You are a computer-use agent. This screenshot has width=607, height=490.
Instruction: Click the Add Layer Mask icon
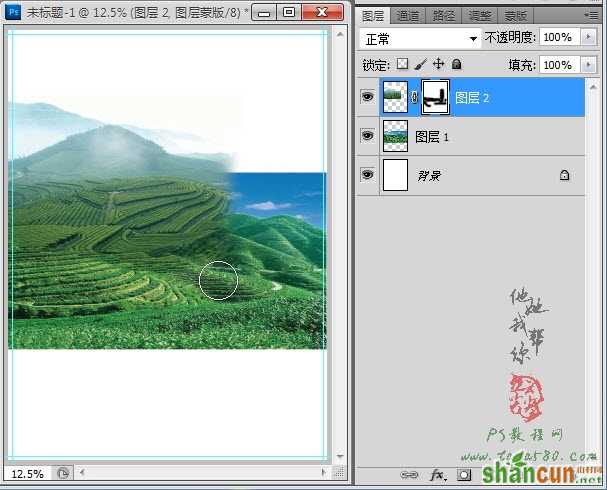click(x=464, y=475)
